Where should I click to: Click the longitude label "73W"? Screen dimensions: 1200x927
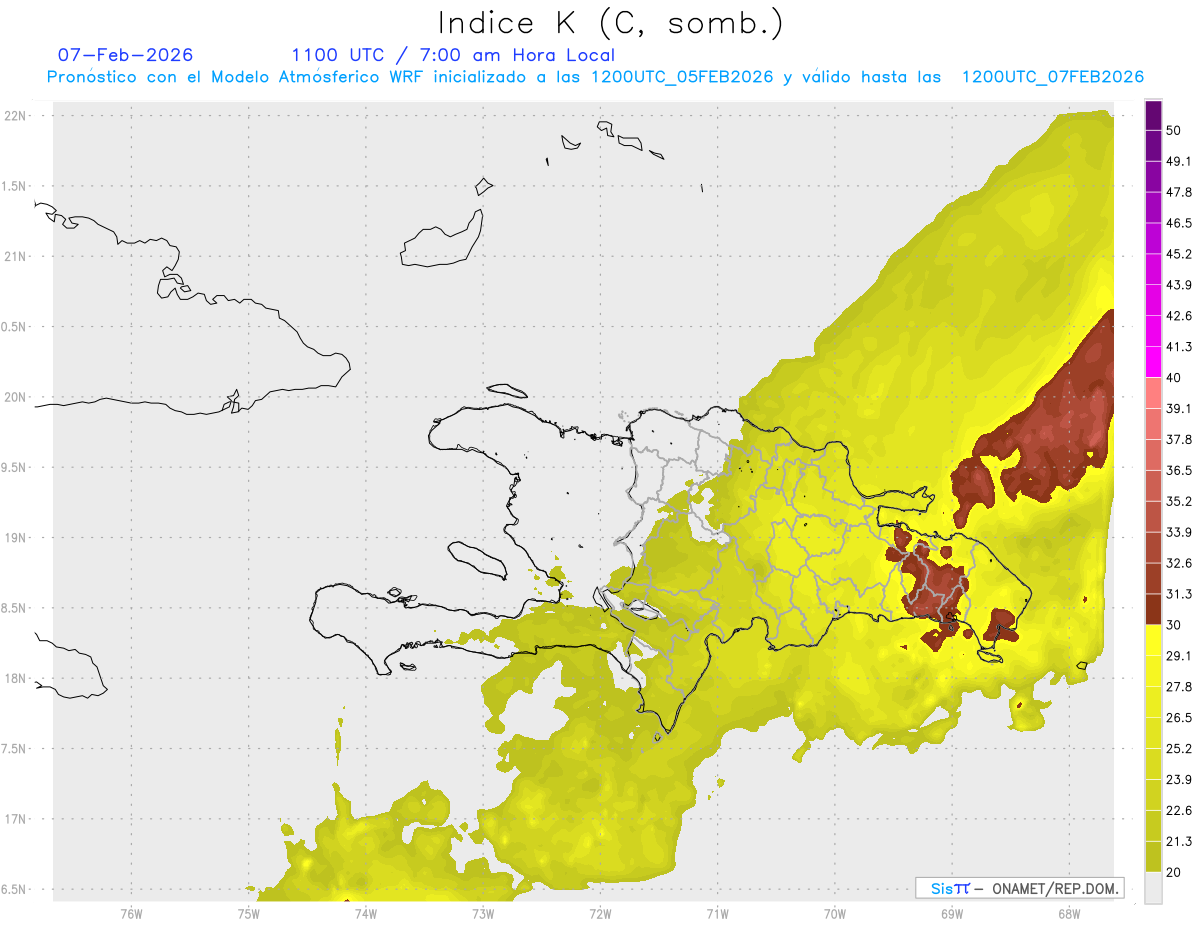tap(483, 912)
